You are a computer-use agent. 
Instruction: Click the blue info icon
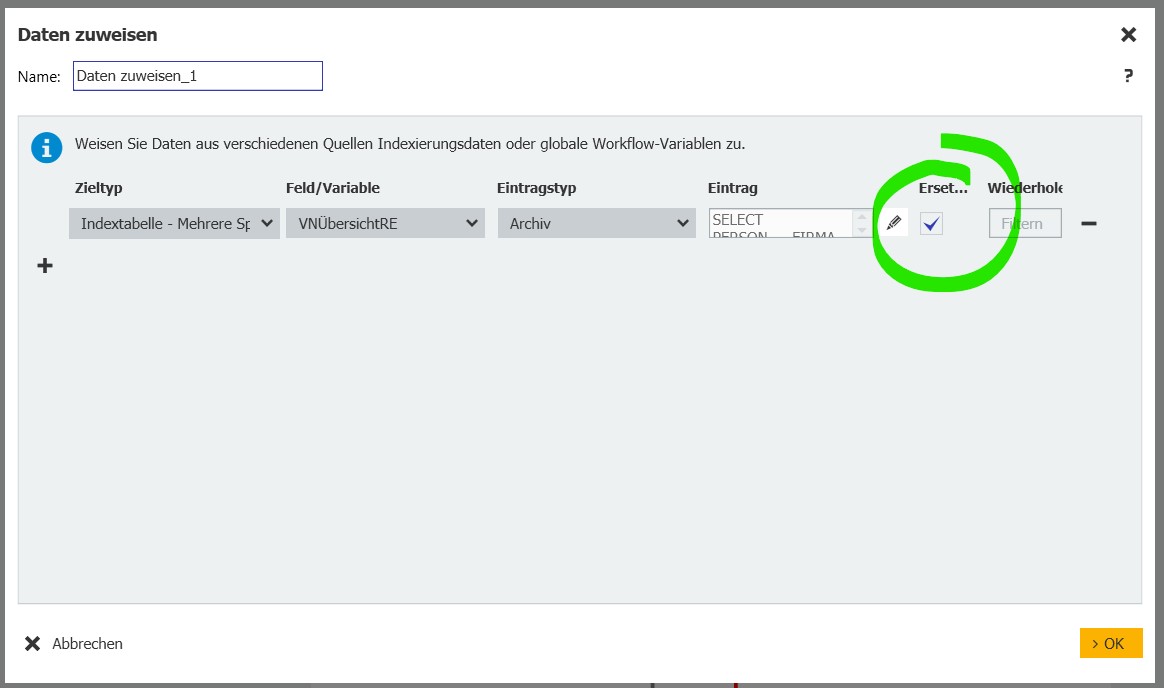tap(46, 148)
